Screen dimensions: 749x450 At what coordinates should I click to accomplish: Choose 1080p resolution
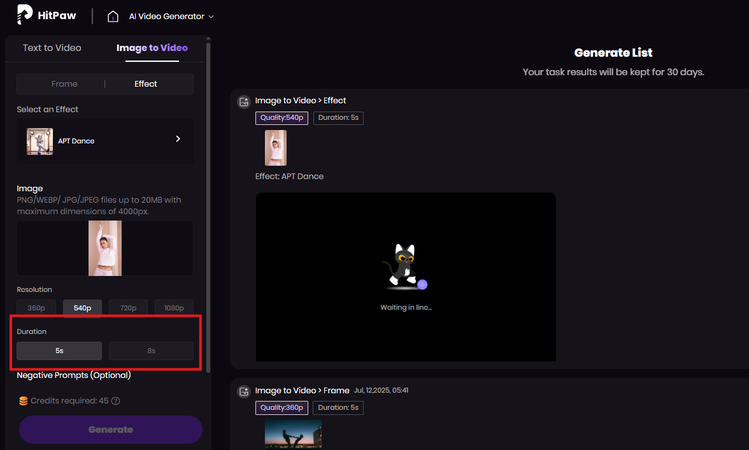(x=174, y=308)
